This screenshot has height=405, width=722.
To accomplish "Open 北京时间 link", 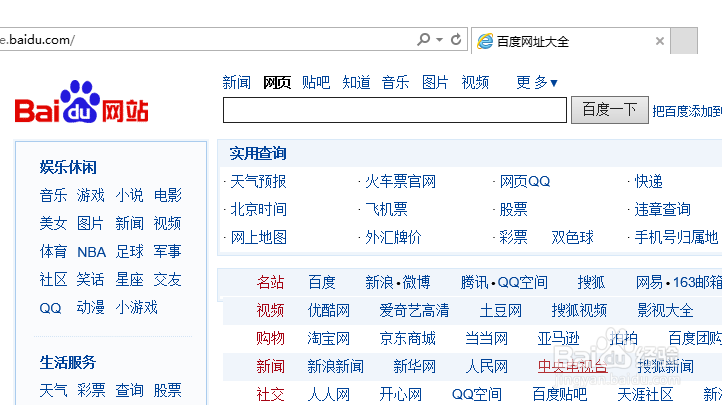I will [258, 210].
